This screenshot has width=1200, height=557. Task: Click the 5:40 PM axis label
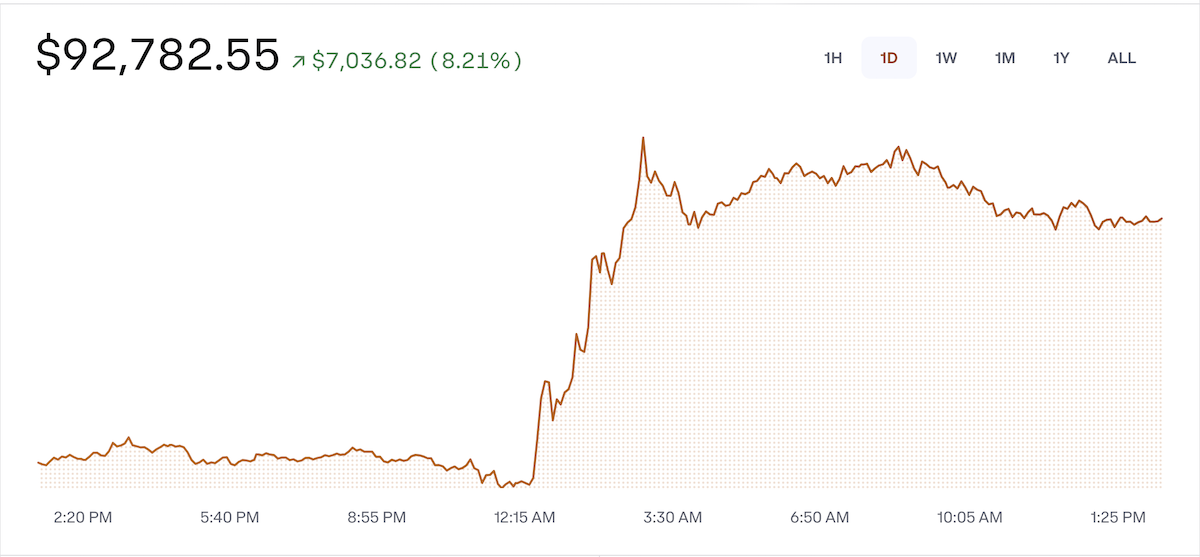tap(230, 517)
